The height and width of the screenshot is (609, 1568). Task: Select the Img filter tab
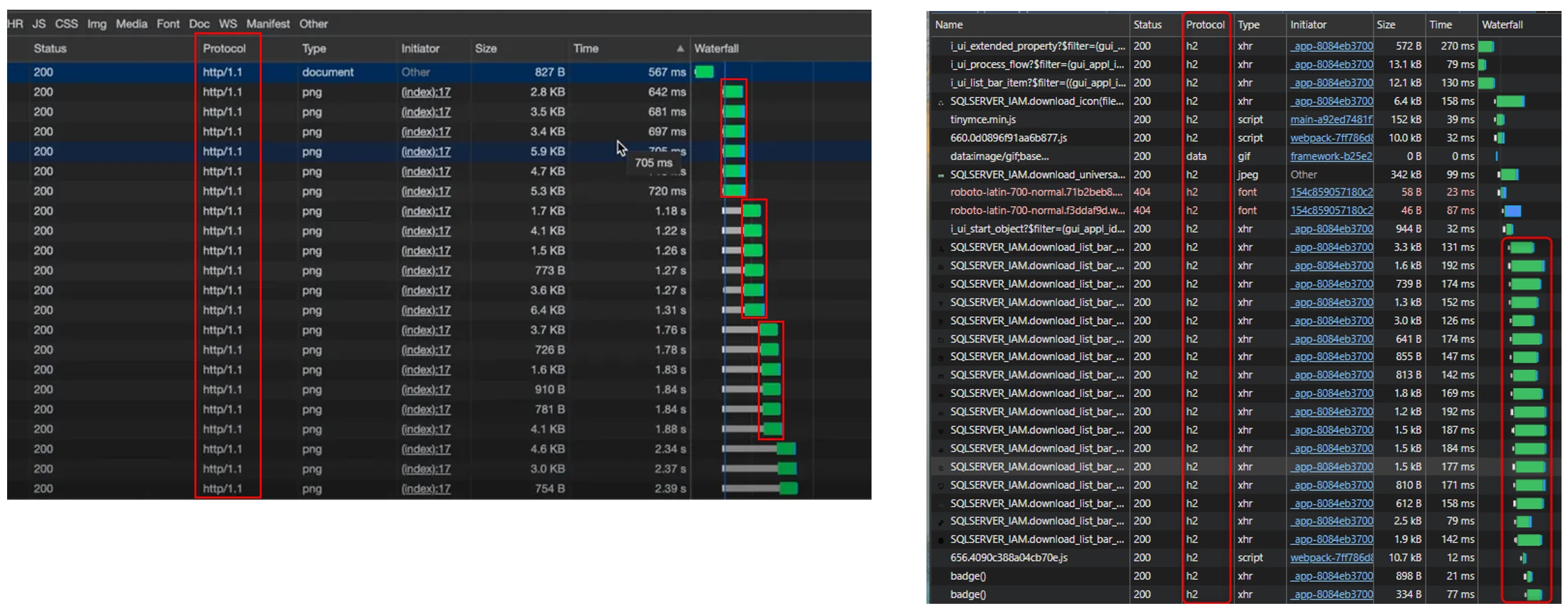coord(97,24)
